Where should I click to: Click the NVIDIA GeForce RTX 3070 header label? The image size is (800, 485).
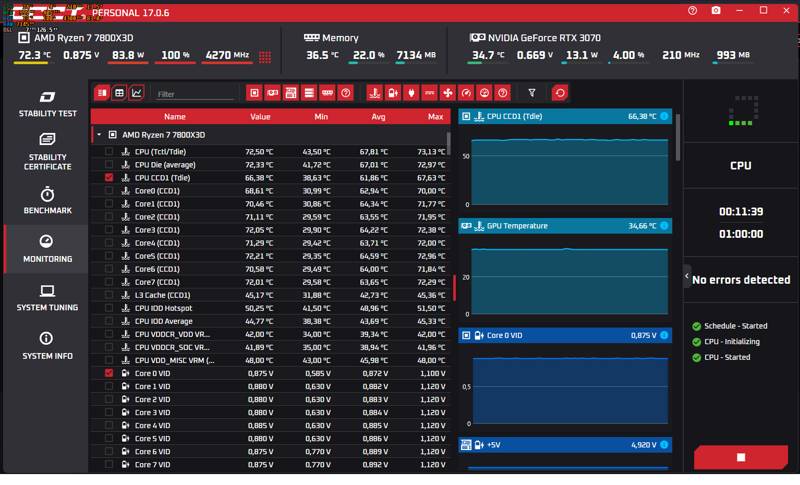[544, 38]
